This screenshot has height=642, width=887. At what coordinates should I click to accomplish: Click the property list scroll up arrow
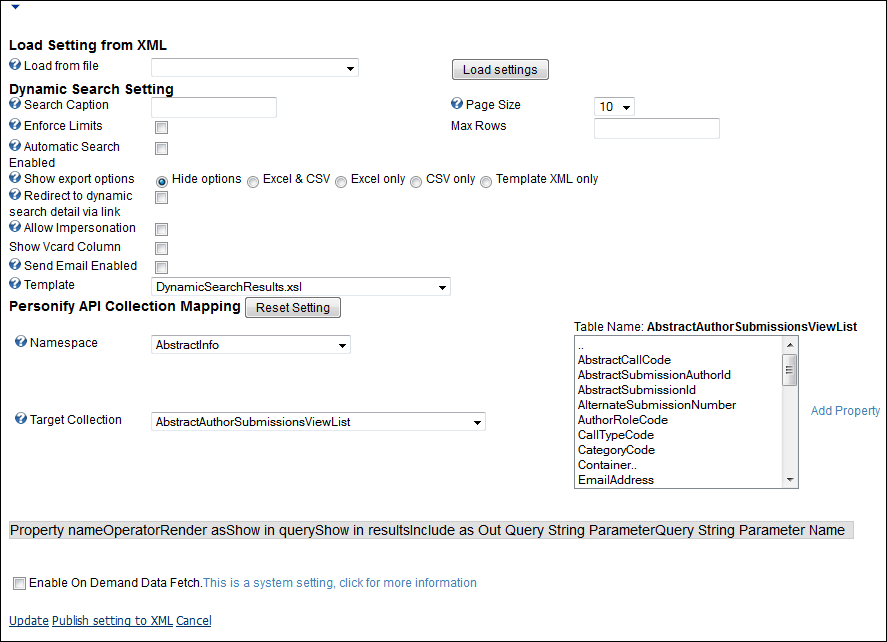[x=790, y=345]
